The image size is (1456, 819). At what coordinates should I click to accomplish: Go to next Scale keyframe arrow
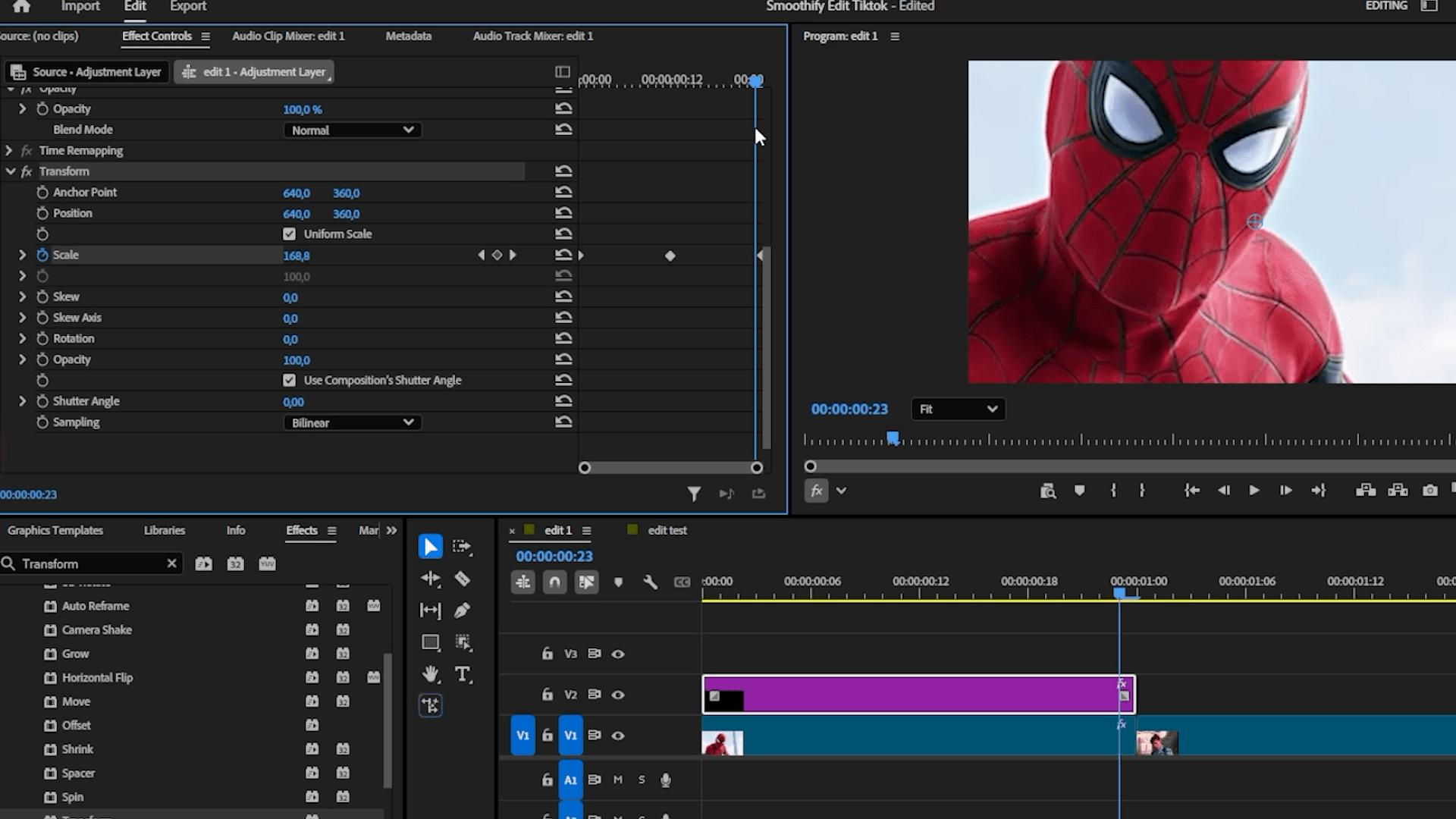click(513, 256)
